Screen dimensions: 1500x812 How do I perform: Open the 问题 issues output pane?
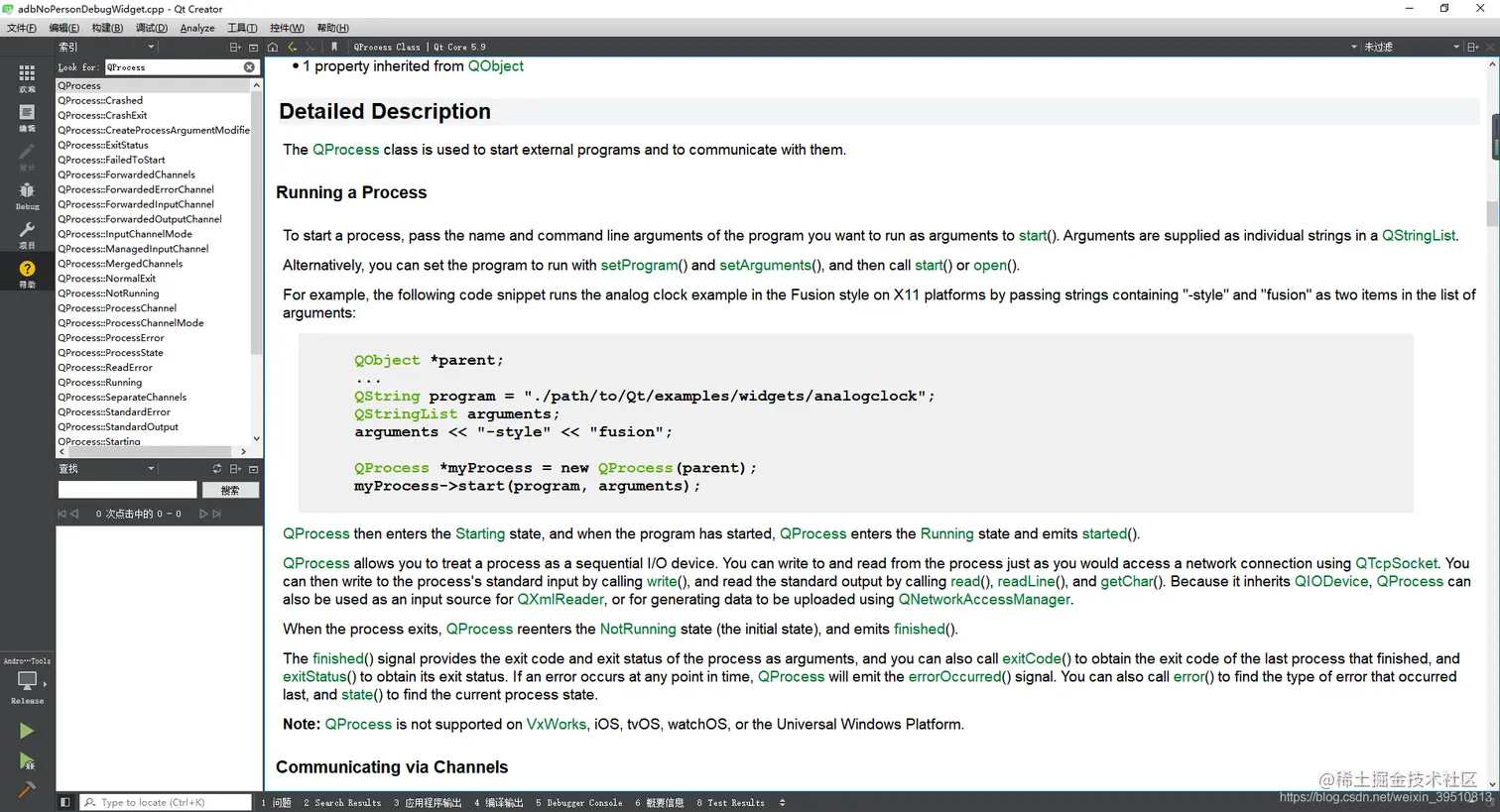pos(277,803)
